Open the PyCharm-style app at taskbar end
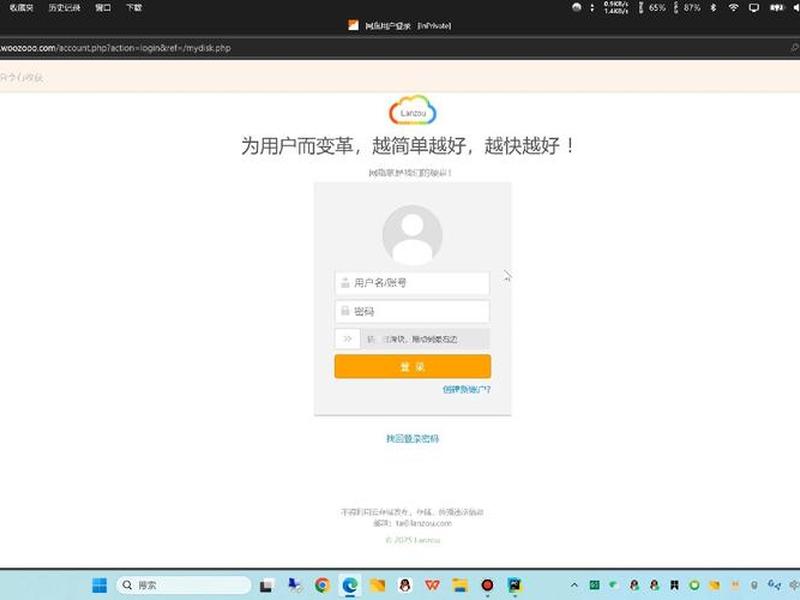The height and width of the screenshot is (600, 800). click(x=514, y=585)
